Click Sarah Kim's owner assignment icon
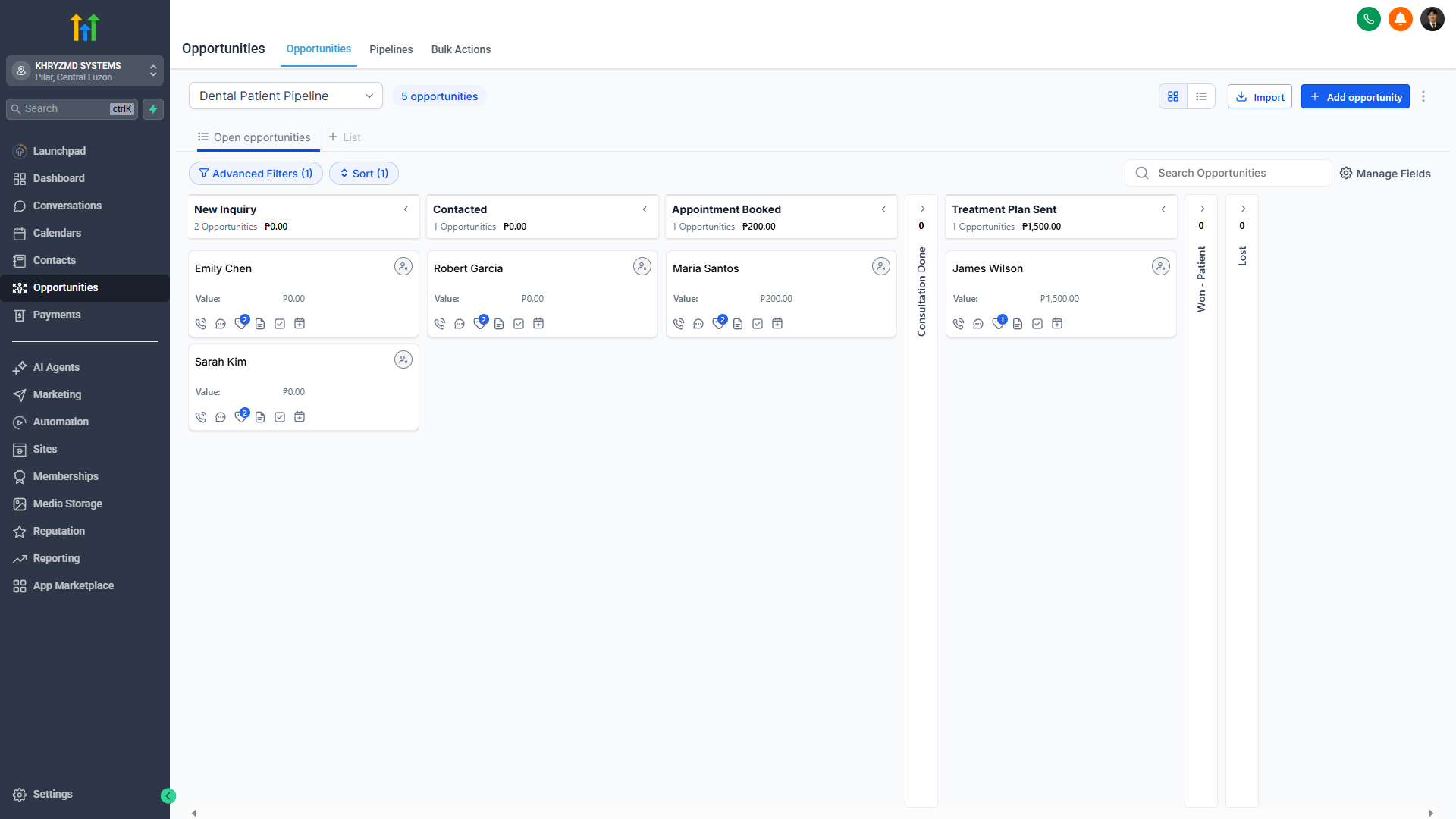1456x819 pixels. (403, 359)
